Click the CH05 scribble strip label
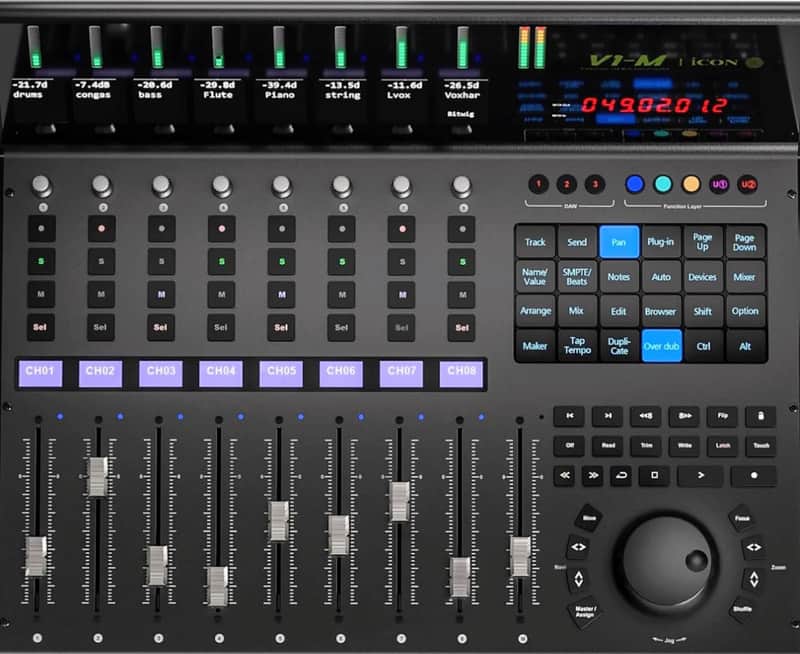The width and height of the screenshot is (800, 654). 281,373
